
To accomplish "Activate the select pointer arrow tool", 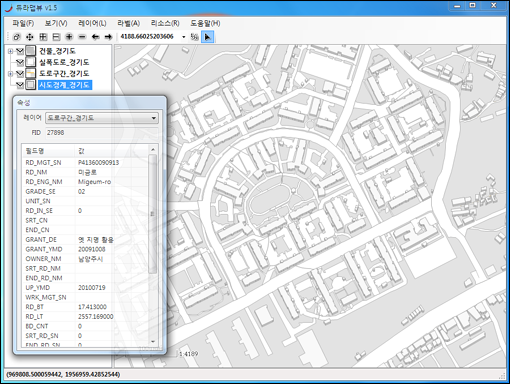I will [207, 37].
